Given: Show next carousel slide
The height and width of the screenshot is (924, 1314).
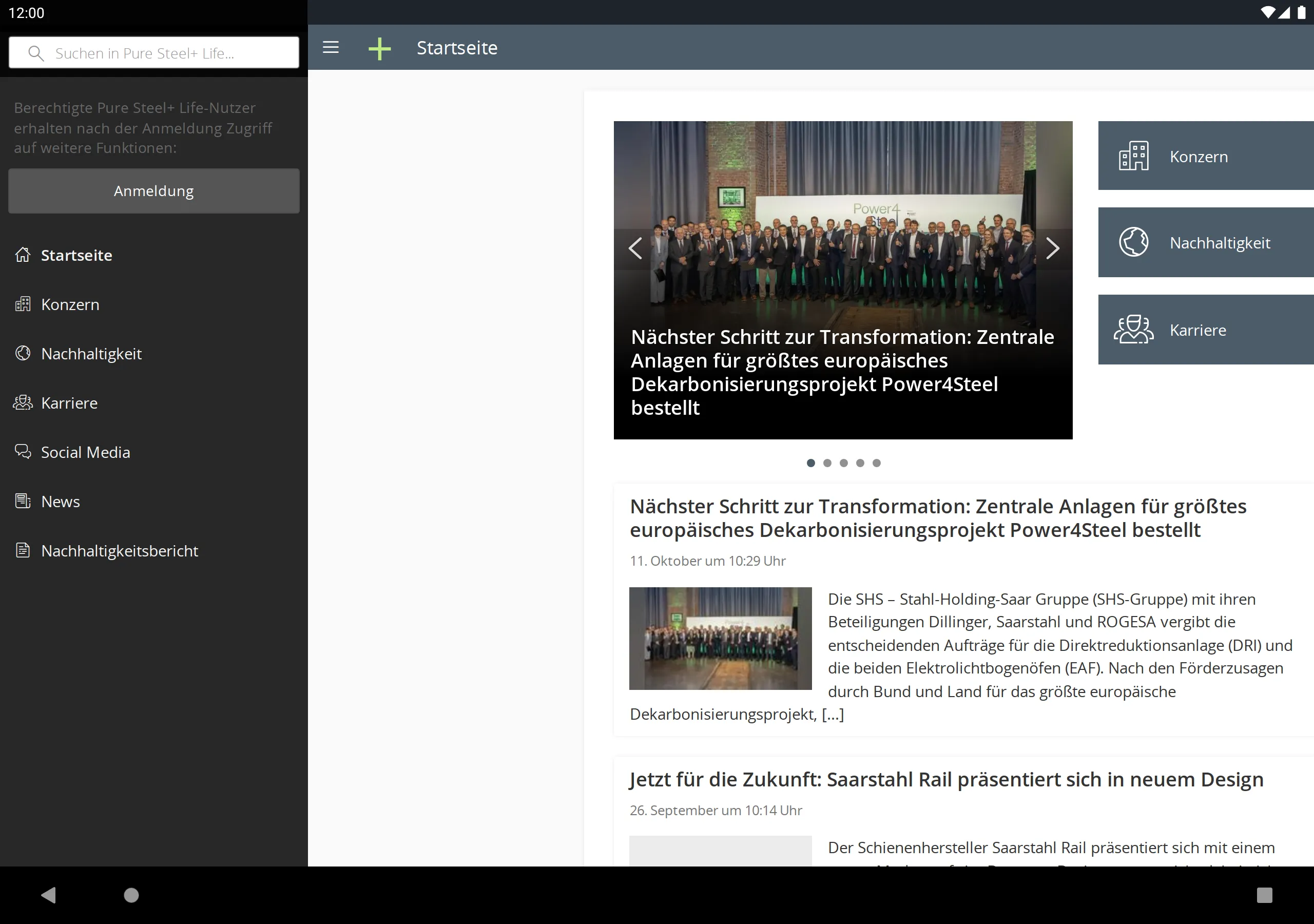Looking at the screenshot, I should pos(1052,248).
